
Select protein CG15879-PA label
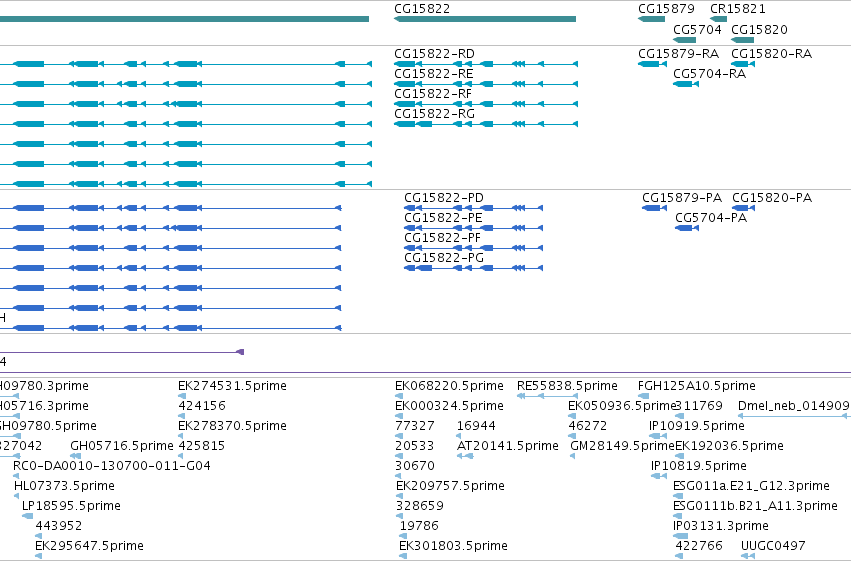point(682,197)
